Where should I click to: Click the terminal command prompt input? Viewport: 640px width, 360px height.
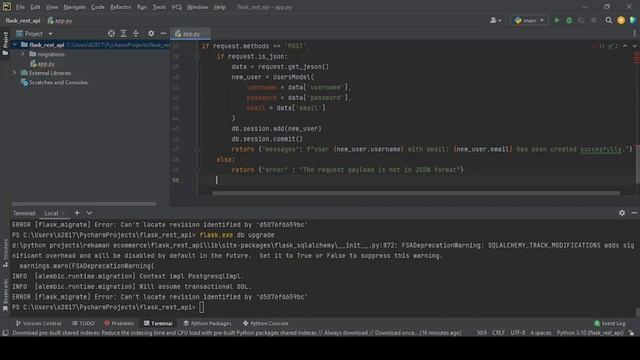pyautogui.click(x=202, y=307)
